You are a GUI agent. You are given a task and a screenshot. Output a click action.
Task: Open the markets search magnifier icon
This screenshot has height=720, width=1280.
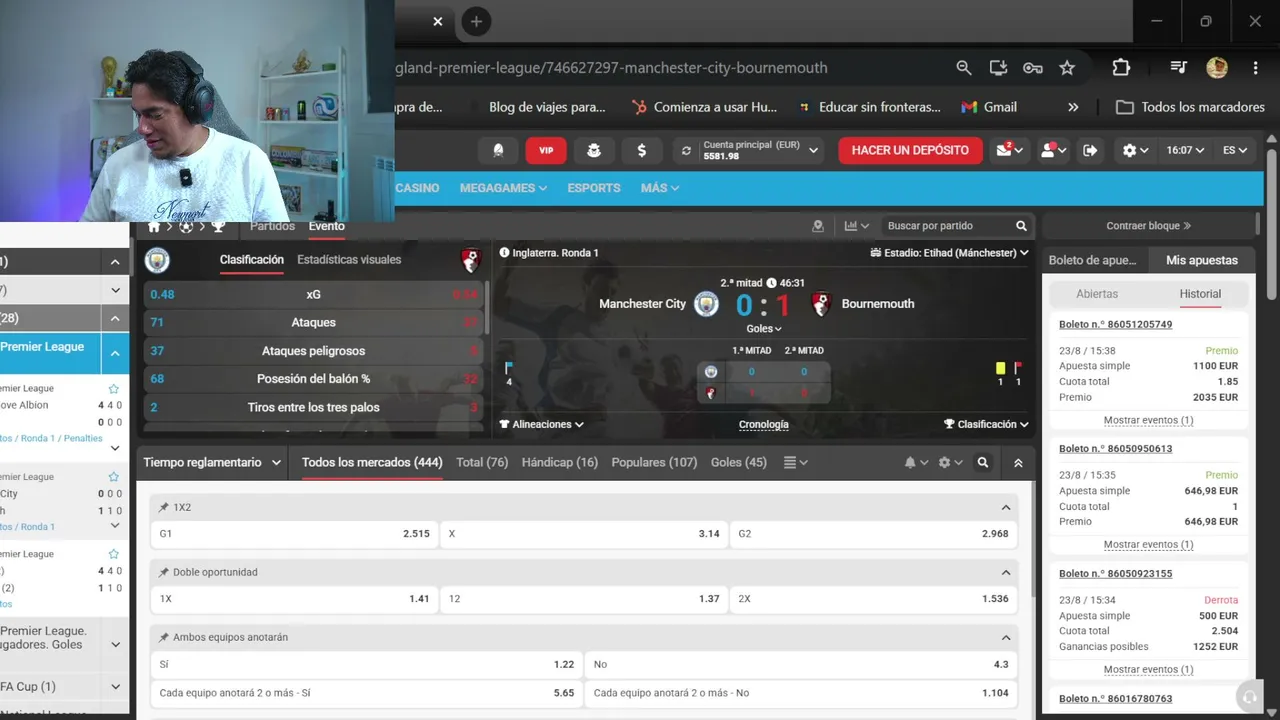coord(983,463)
